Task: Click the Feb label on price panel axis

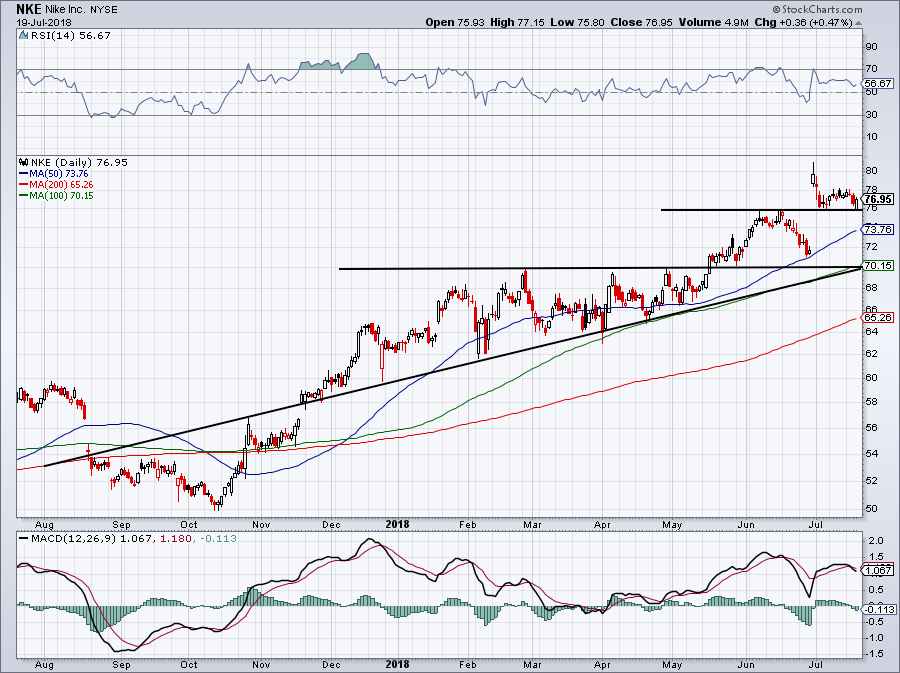Action: tap(468, 524)
